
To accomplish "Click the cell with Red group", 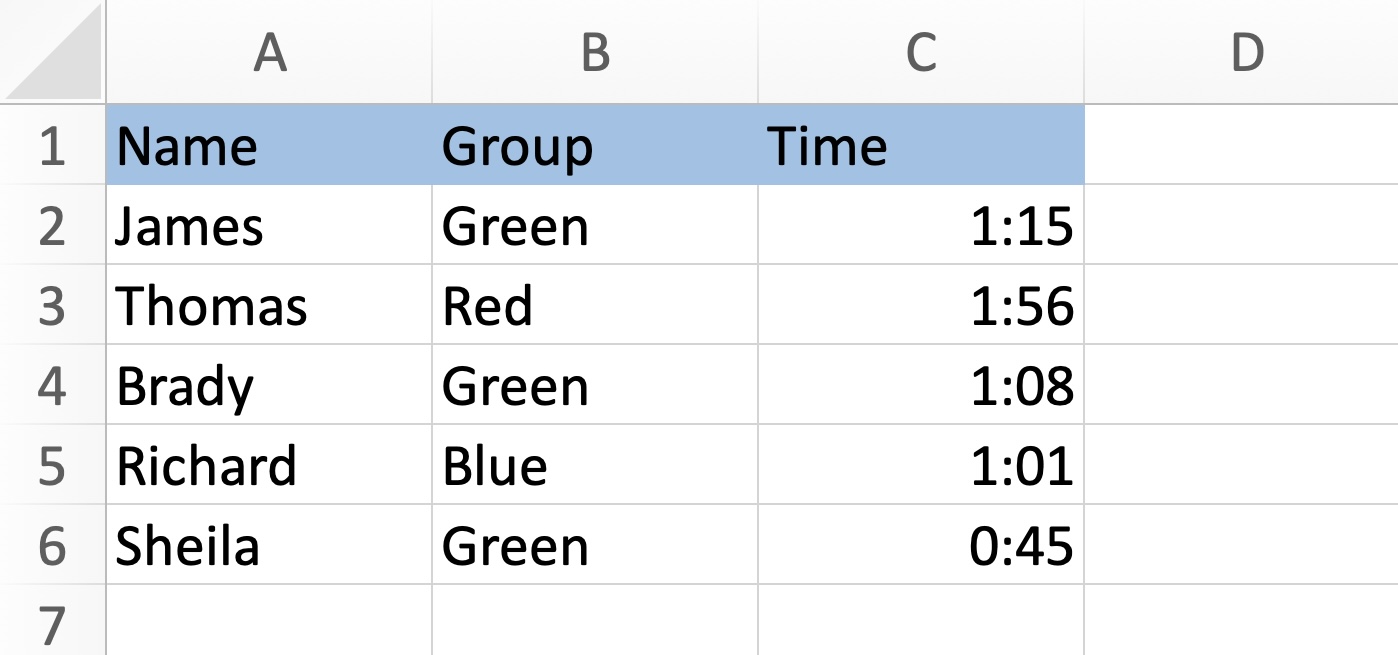I will click(595, 305).
